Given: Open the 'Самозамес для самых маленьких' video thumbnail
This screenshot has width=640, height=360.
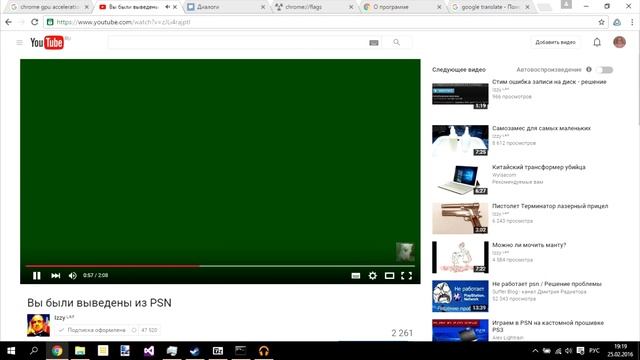Looking at the screenshot, I should click(x=460, y=140).
